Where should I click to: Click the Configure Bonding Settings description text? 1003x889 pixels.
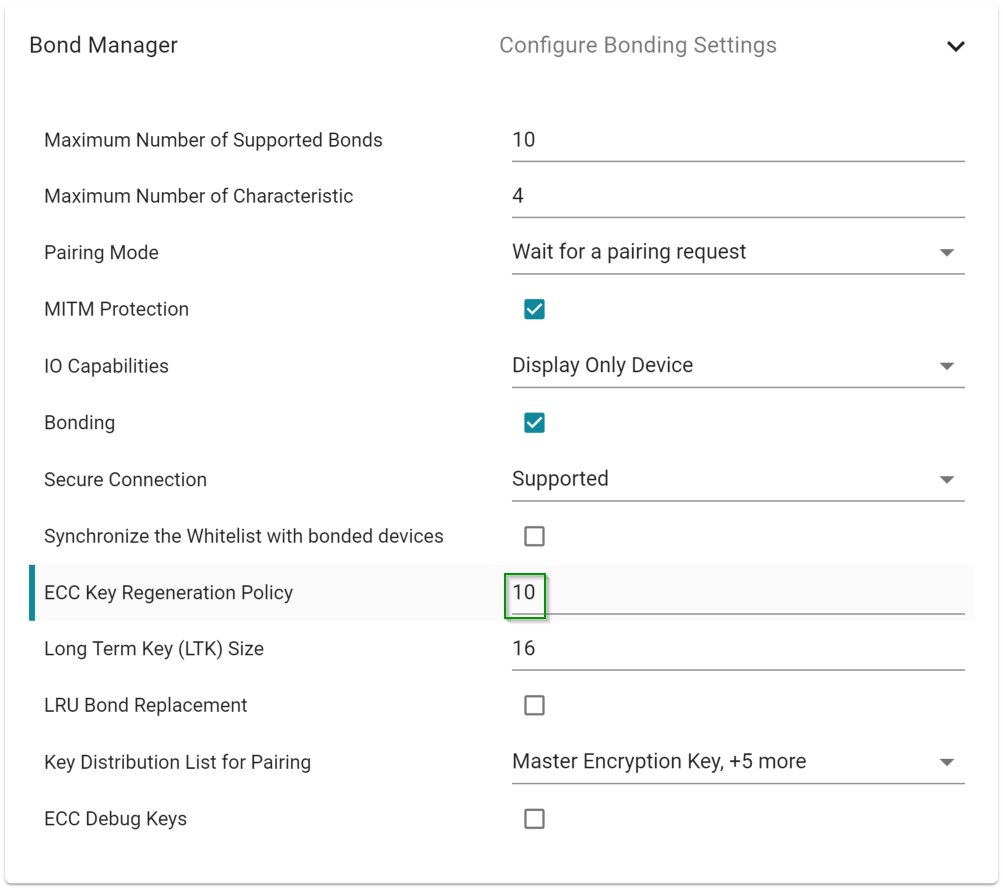tap(637, 46)
